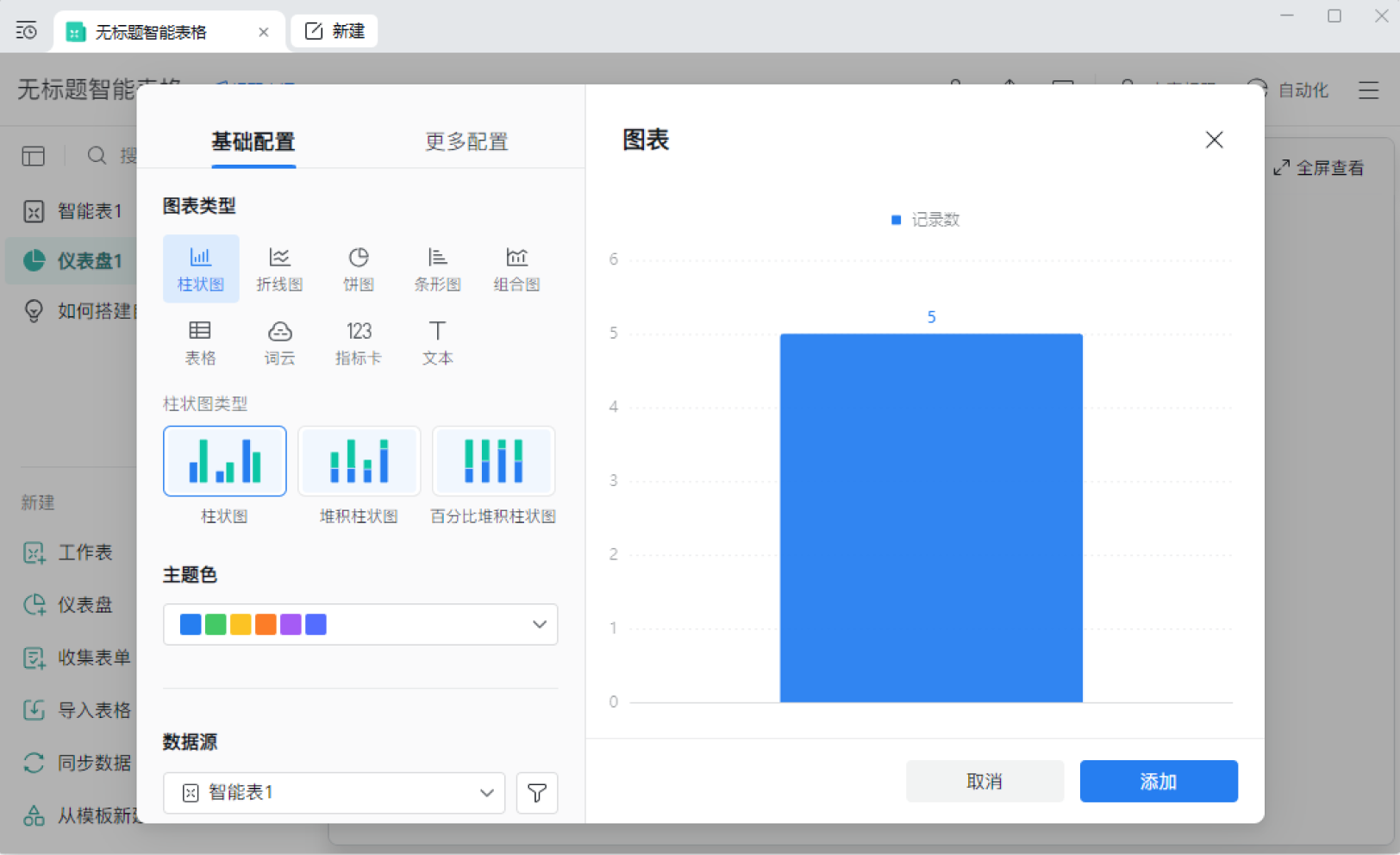
Task: Select the 表格 table chart type
Action: [200, 342]
